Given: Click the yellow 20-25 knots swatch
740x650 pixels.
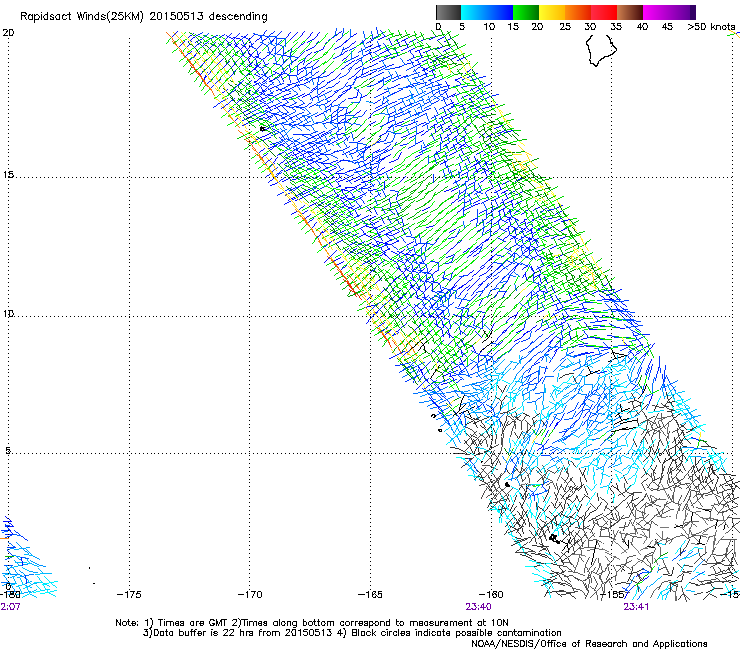Looking at the screenshot, I should [x=552, y=12].
